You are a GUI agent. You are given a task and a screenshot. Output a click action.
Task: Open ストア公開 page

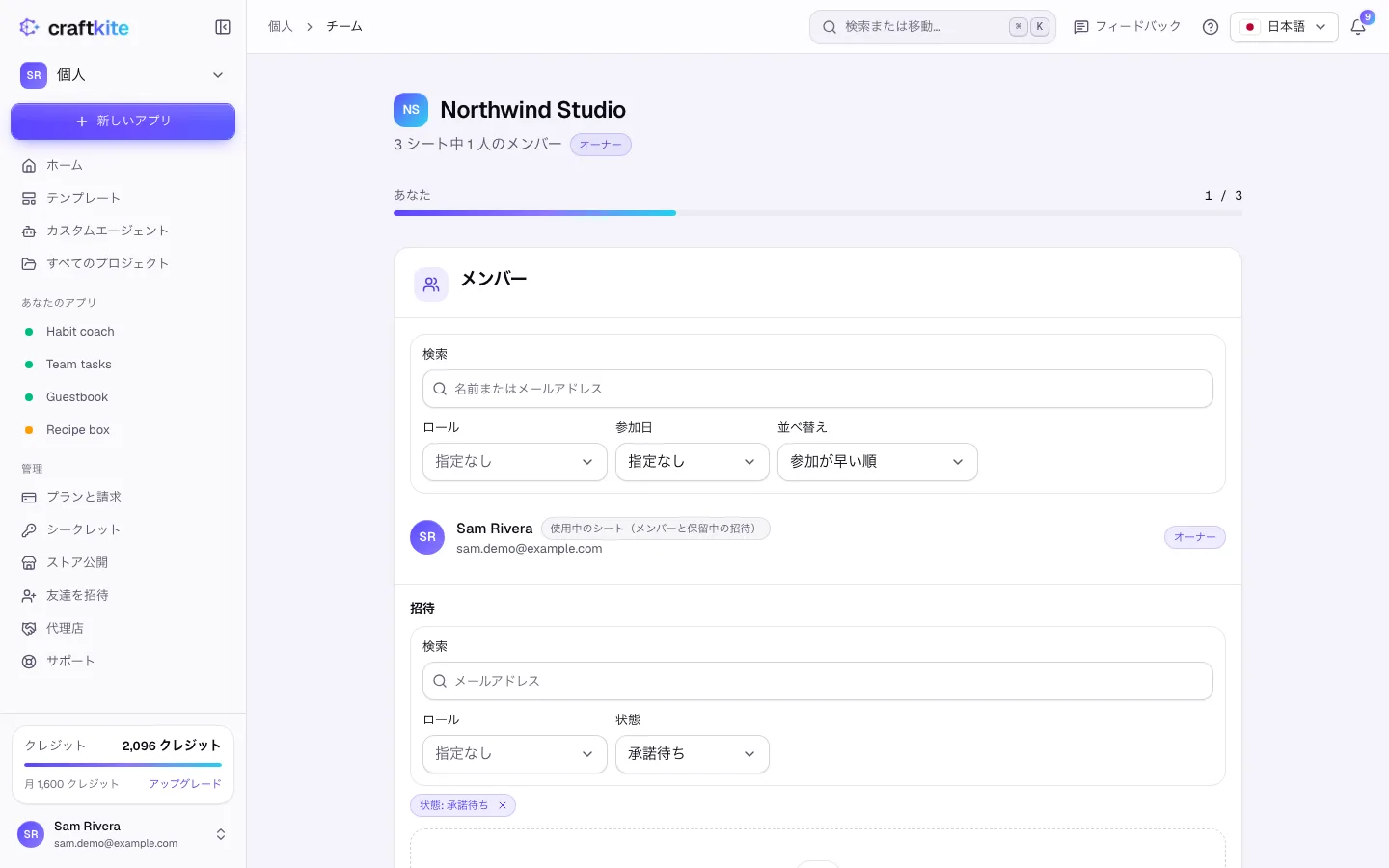(x=123, y=562)
